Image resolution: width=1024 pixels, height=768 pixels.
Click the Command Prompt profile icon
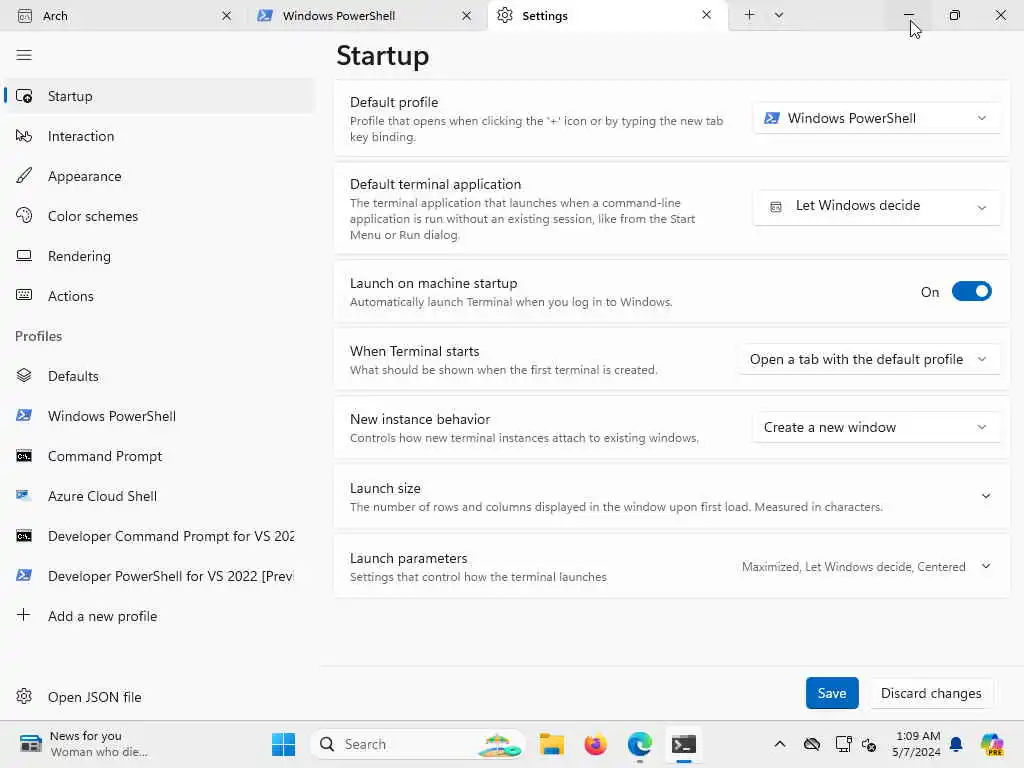[24, 456]
